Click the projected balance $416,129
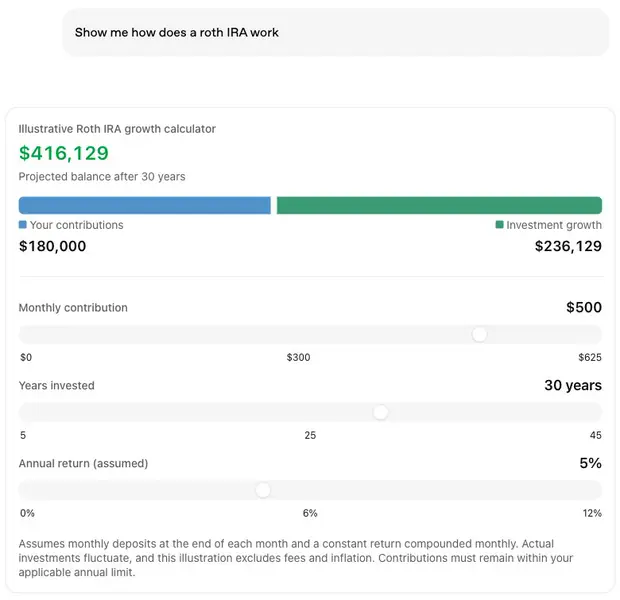Viewport: 620px width, 600px height. [64, 153]
